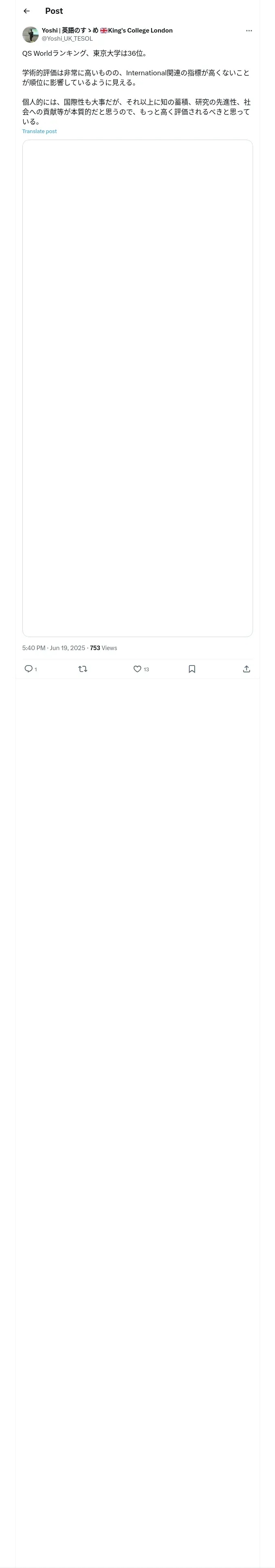The width and height of the screenshot is (275, 1568).
Task: Reply using the speech bubble icon
Action: (x=29, y=668)
